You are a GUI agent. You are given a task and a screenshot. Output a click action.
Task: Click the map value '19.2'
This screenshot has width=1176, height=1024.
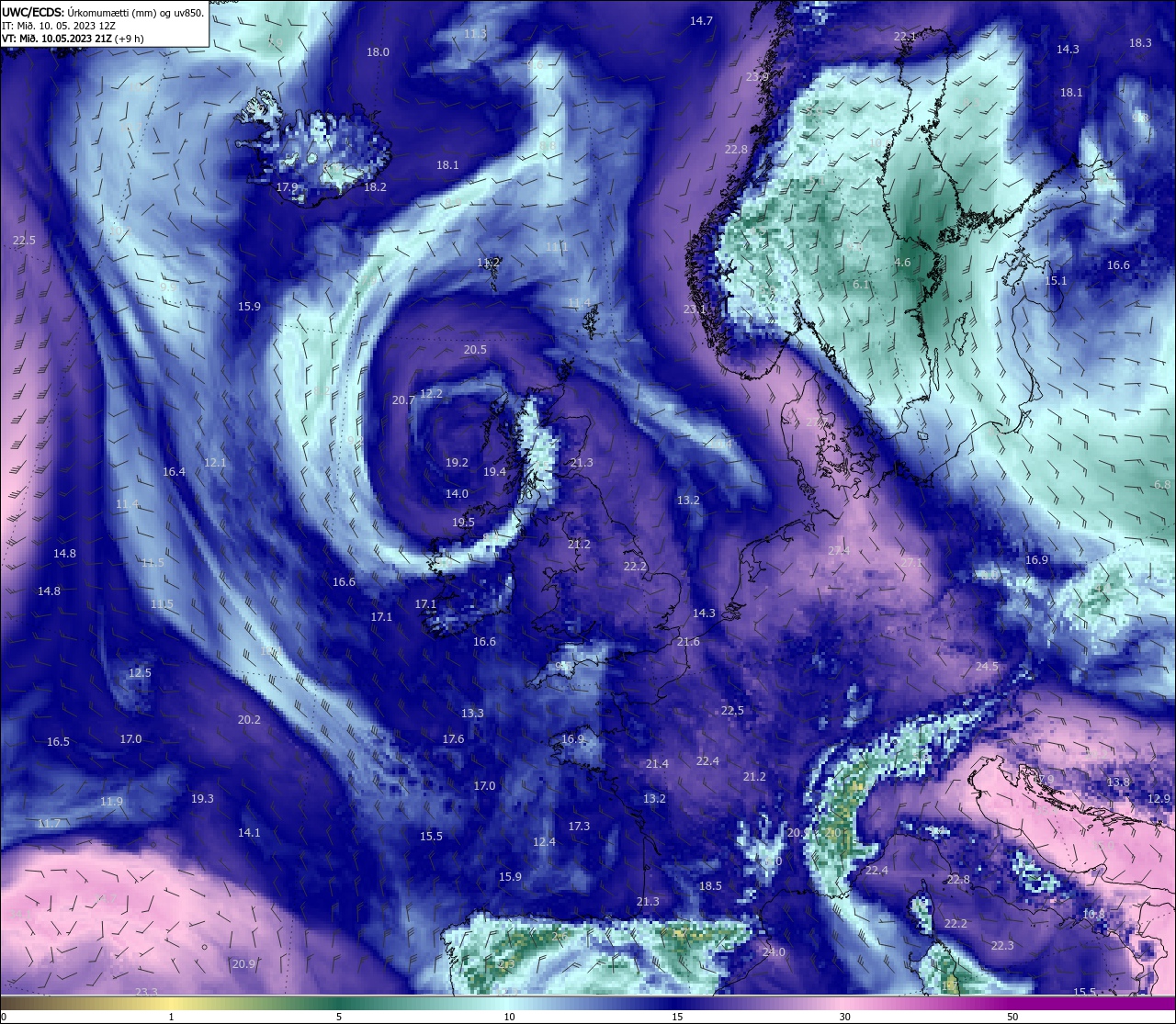click(x=457, y=463)
